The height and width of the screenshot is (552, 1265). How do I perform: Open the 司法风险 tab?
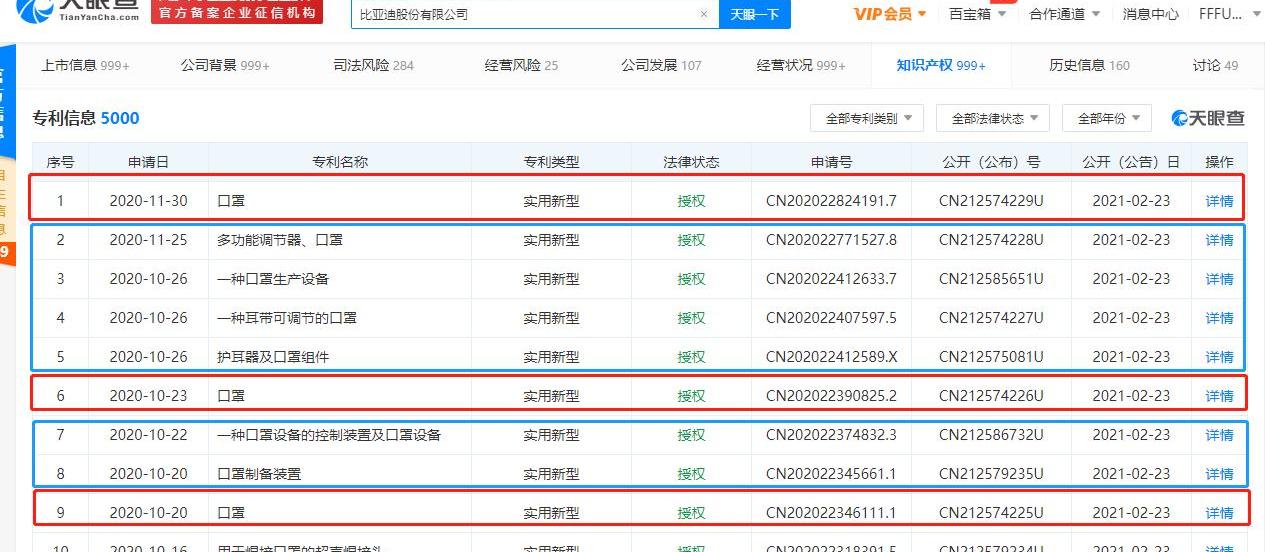pyautogui.click(x=373, y=65)
